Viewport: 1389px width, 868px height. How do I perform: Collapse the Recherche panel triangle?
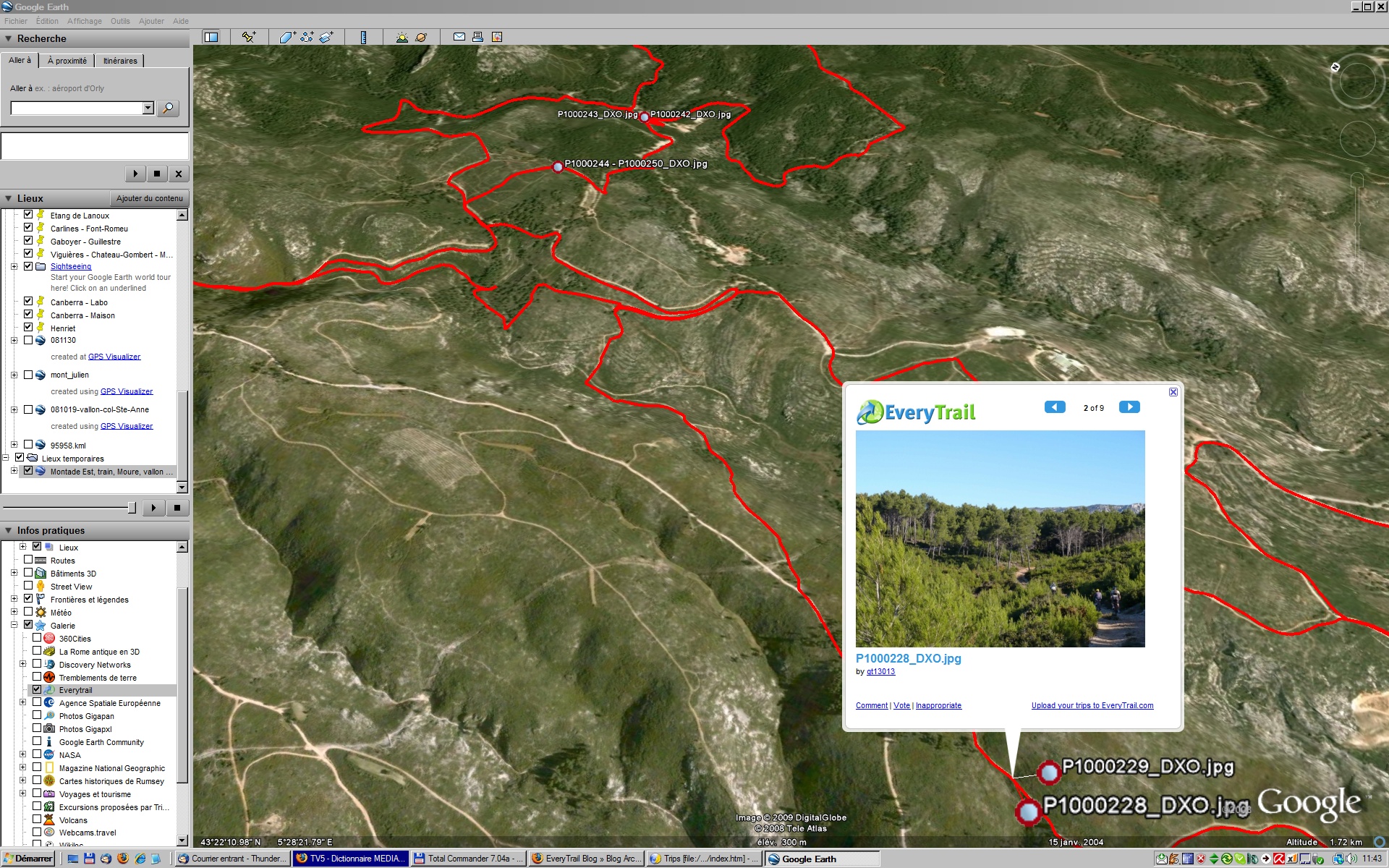pyautogui.click(x=9, y=39)
